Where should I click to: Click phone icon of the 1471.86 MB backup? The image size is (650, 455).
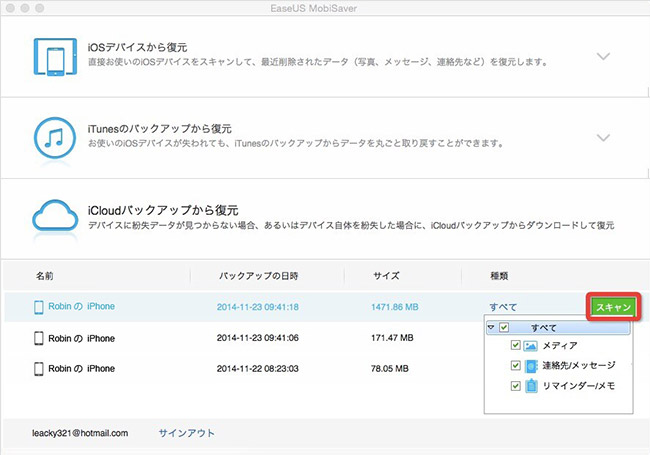point(39,307)
